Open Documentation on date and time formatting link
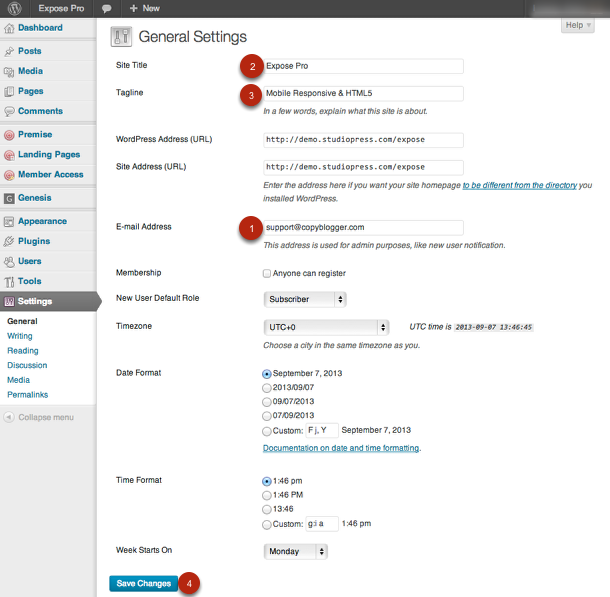This screenshot has width=610, height=597. [341, 448]
